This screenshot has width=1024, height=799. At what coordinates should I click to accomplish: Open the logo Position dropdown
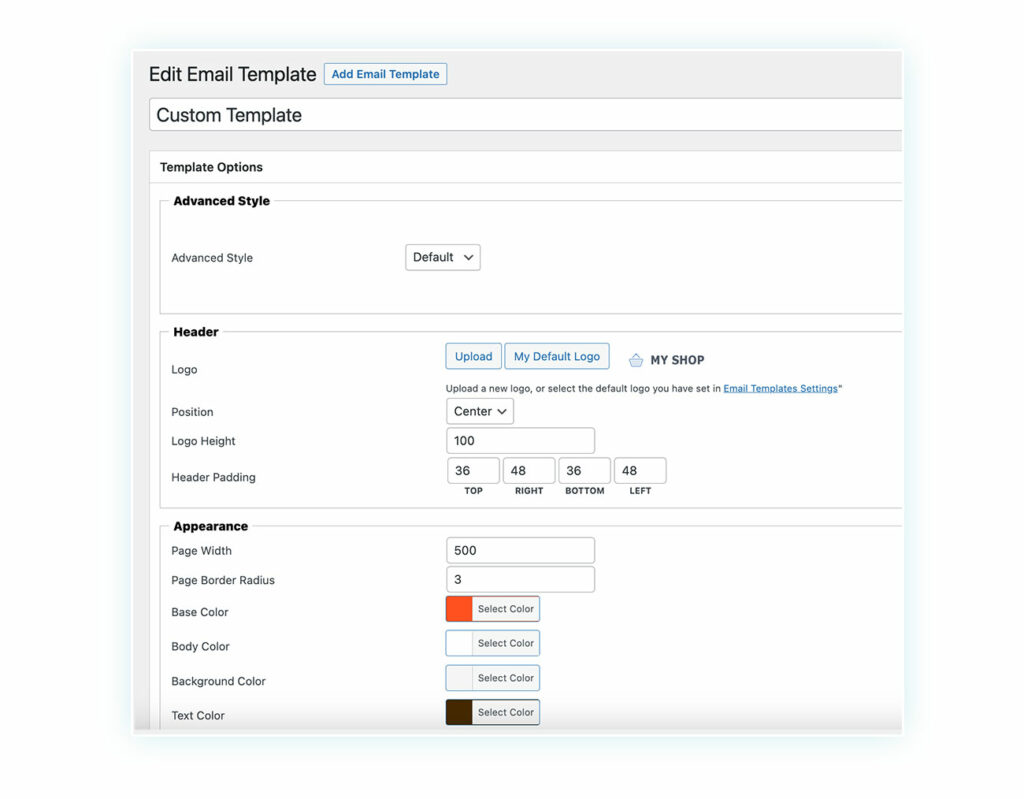(480, 411)
